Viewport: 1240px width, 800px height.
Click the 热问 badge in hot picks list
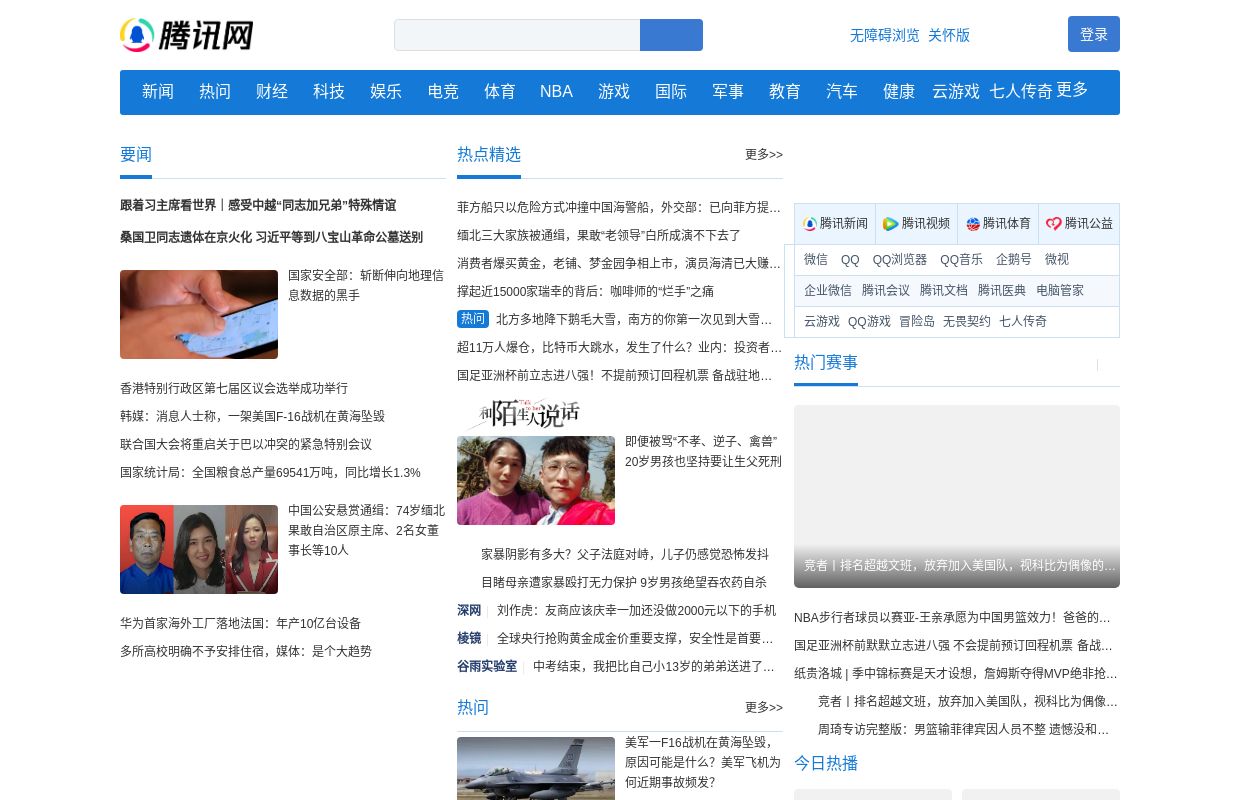[473, 319]
